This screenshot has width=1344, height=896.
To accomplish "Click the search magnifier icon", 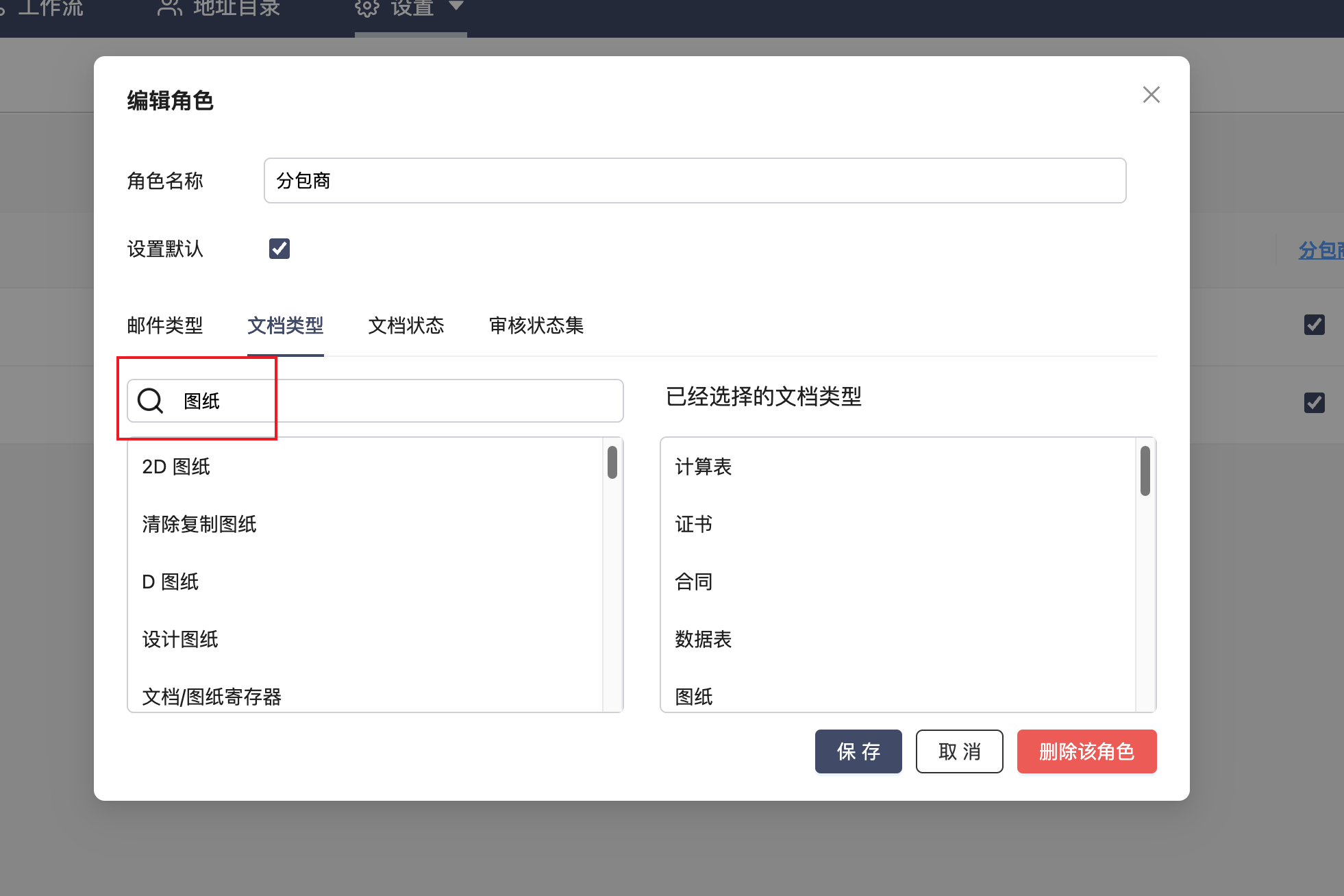I will (150, 401).
